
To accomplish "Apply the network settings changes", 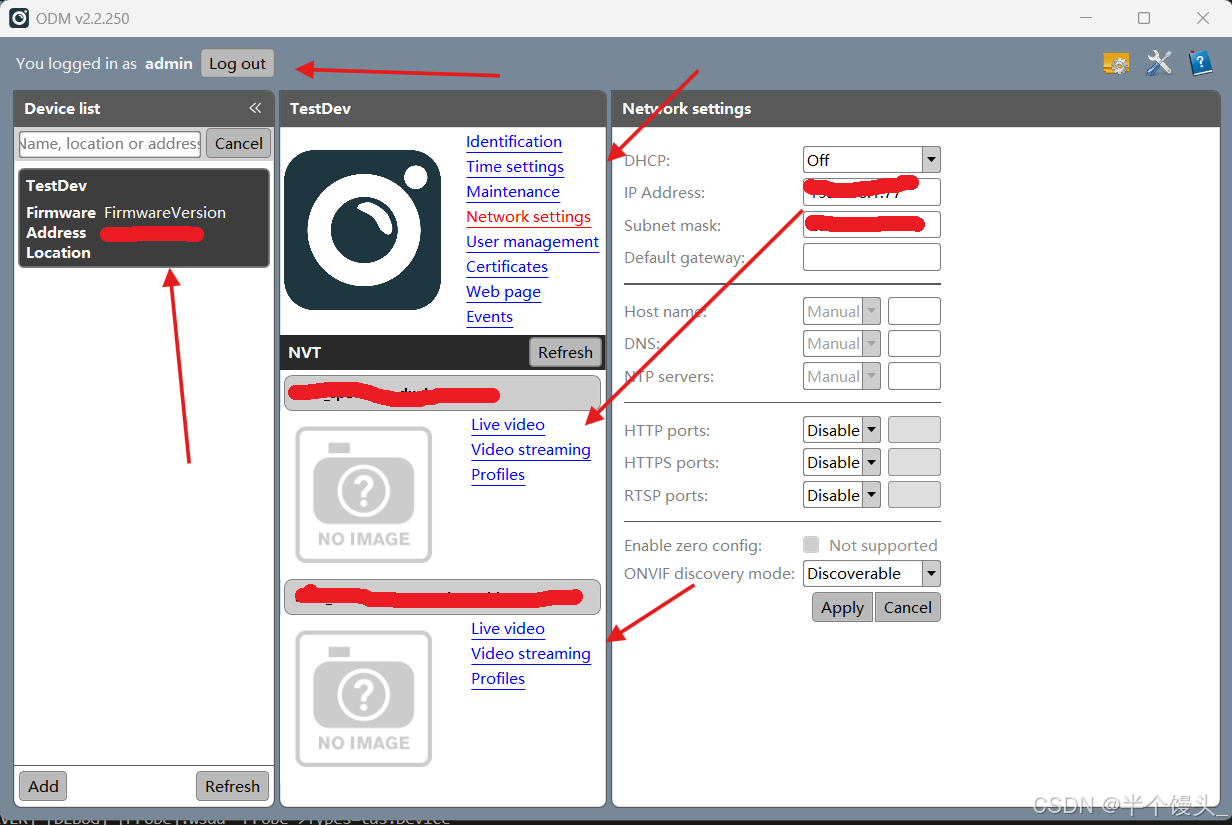I will [841, 607].
